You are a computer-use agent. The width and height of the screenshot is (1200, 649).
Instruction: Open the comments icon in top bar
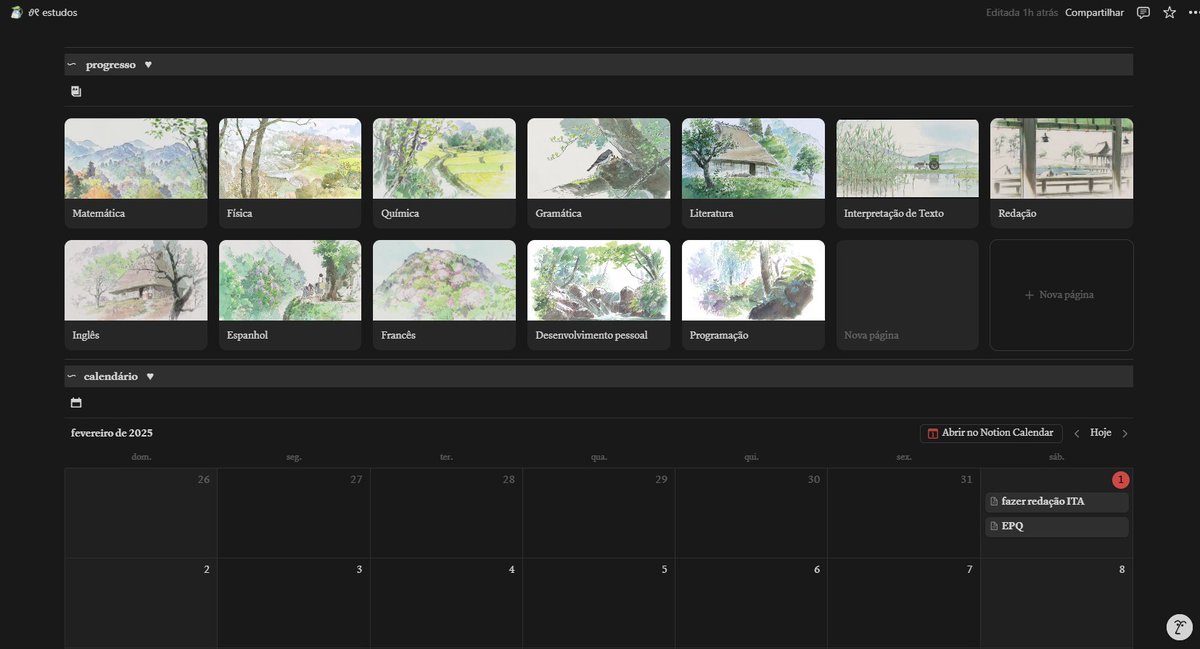(x=1143, y=13)
